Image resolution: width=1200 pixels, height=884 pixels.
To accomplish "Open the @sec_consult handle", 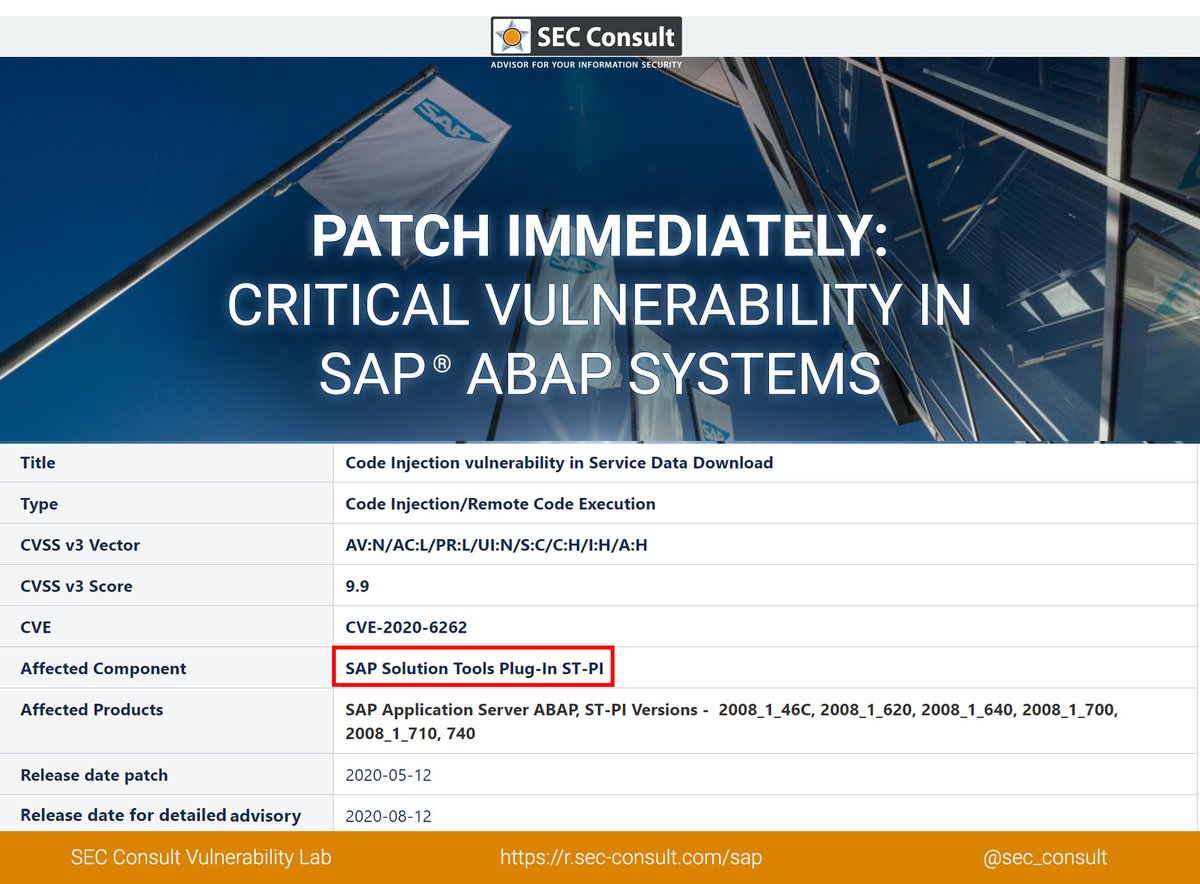I will (1045, 858).
